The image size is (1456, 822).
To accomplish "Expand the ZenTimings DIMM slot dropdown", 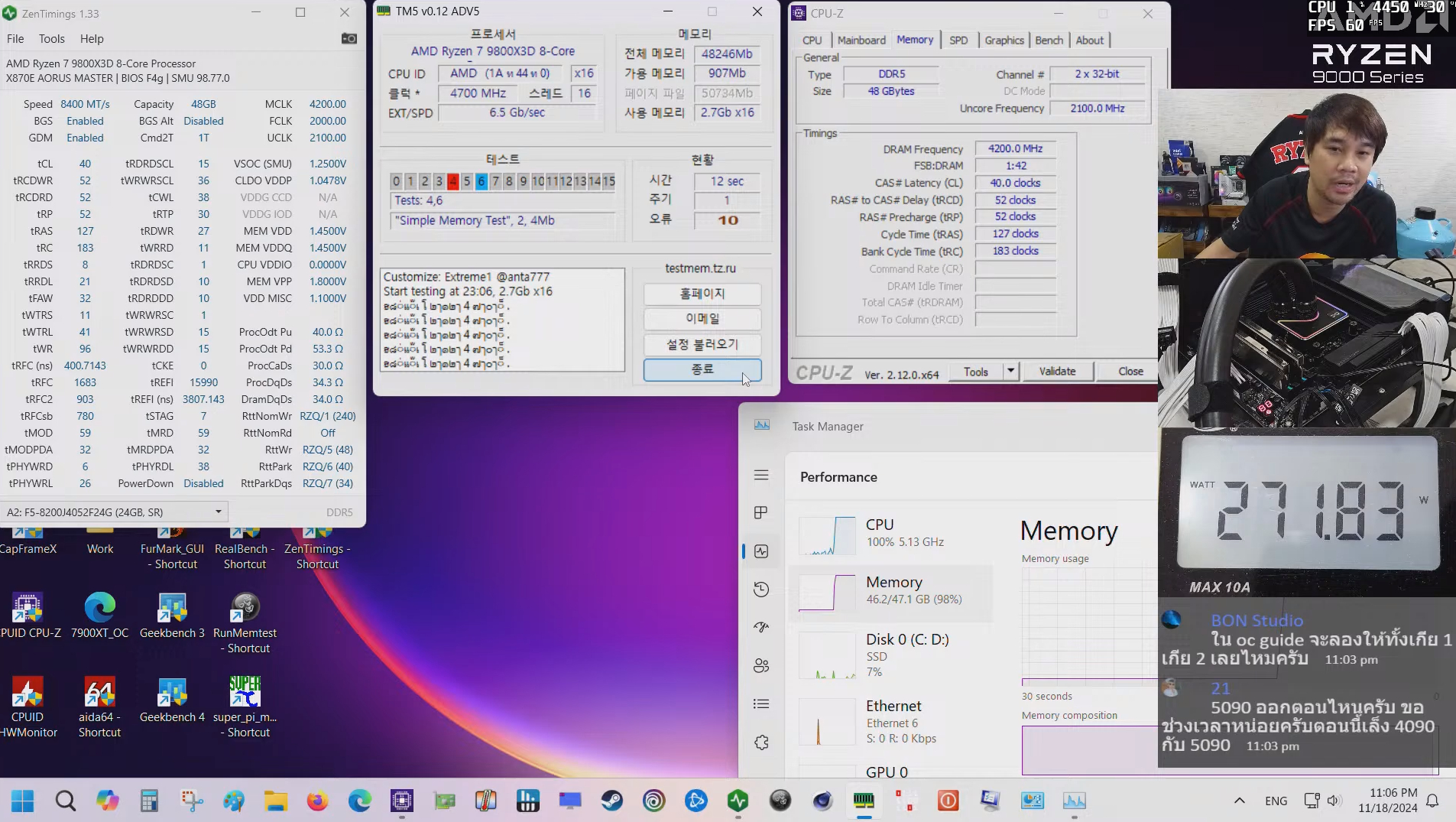I will [x=218, y=512].
